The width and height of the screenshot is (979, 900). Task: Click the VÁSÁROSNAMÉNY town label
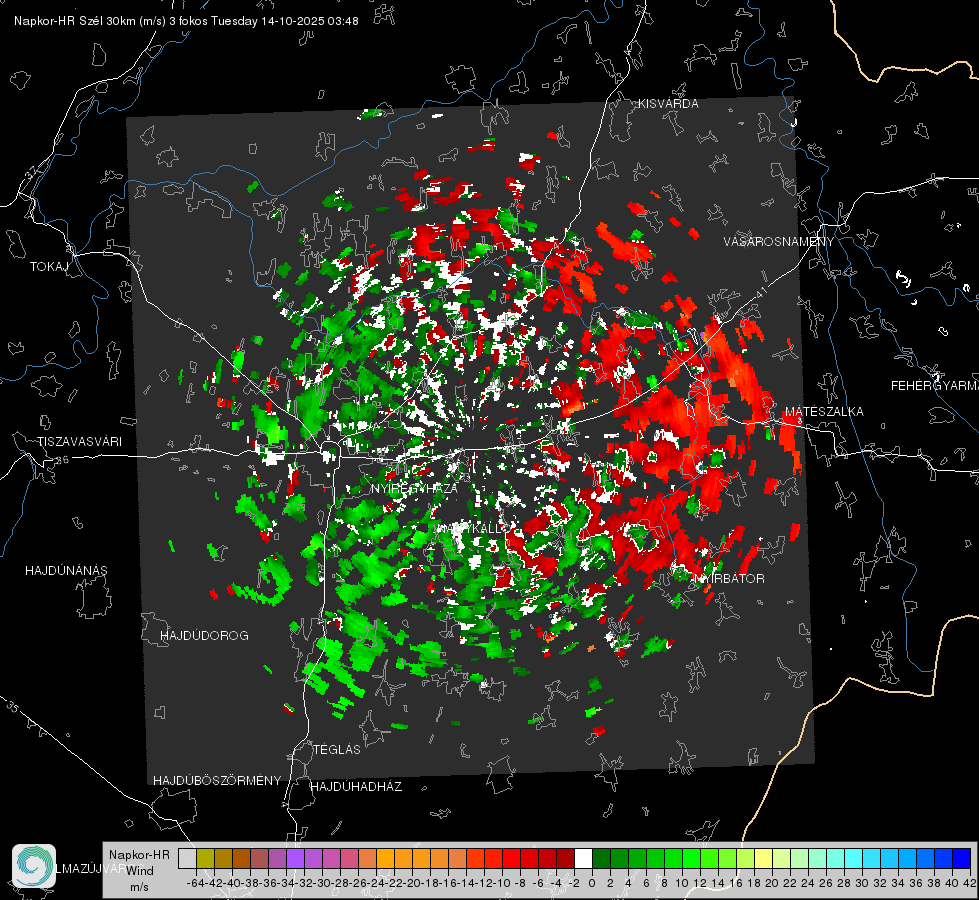[779, 242]
